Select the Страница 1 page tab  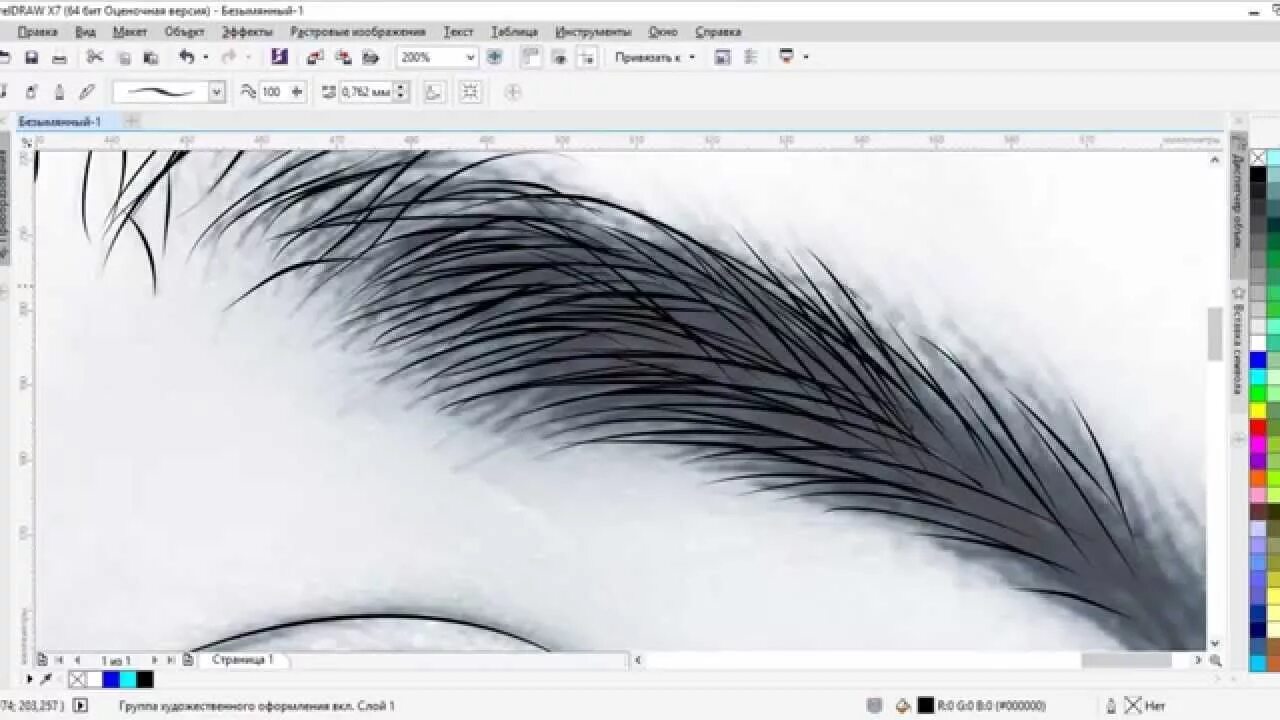242,660
